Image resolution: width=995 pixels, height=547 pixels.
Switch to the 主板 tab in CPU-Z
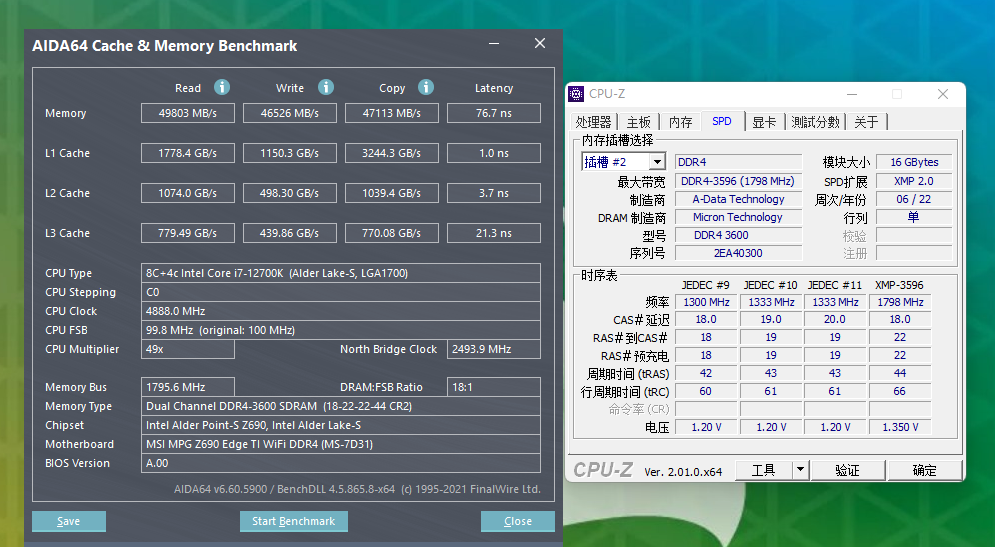coord(638,122)
